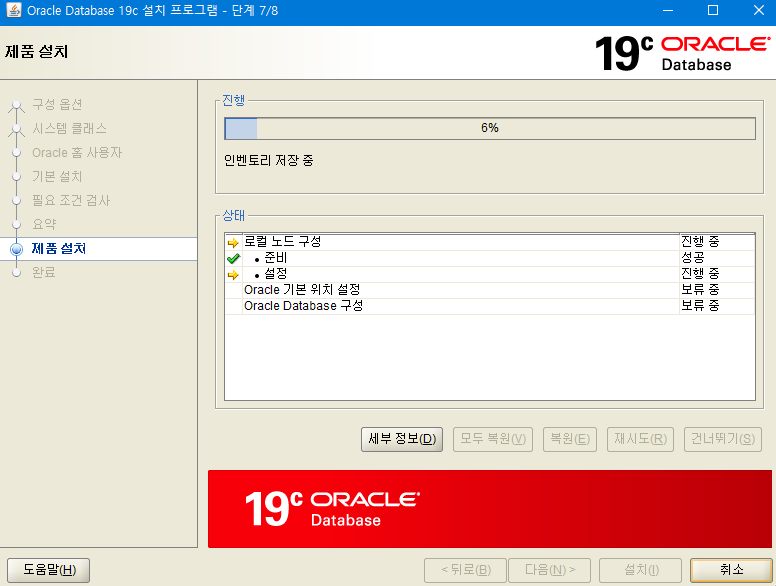776x586 pixels.
Task: Click the red Oracle 19c Database banner
Action: coord(489,509)
